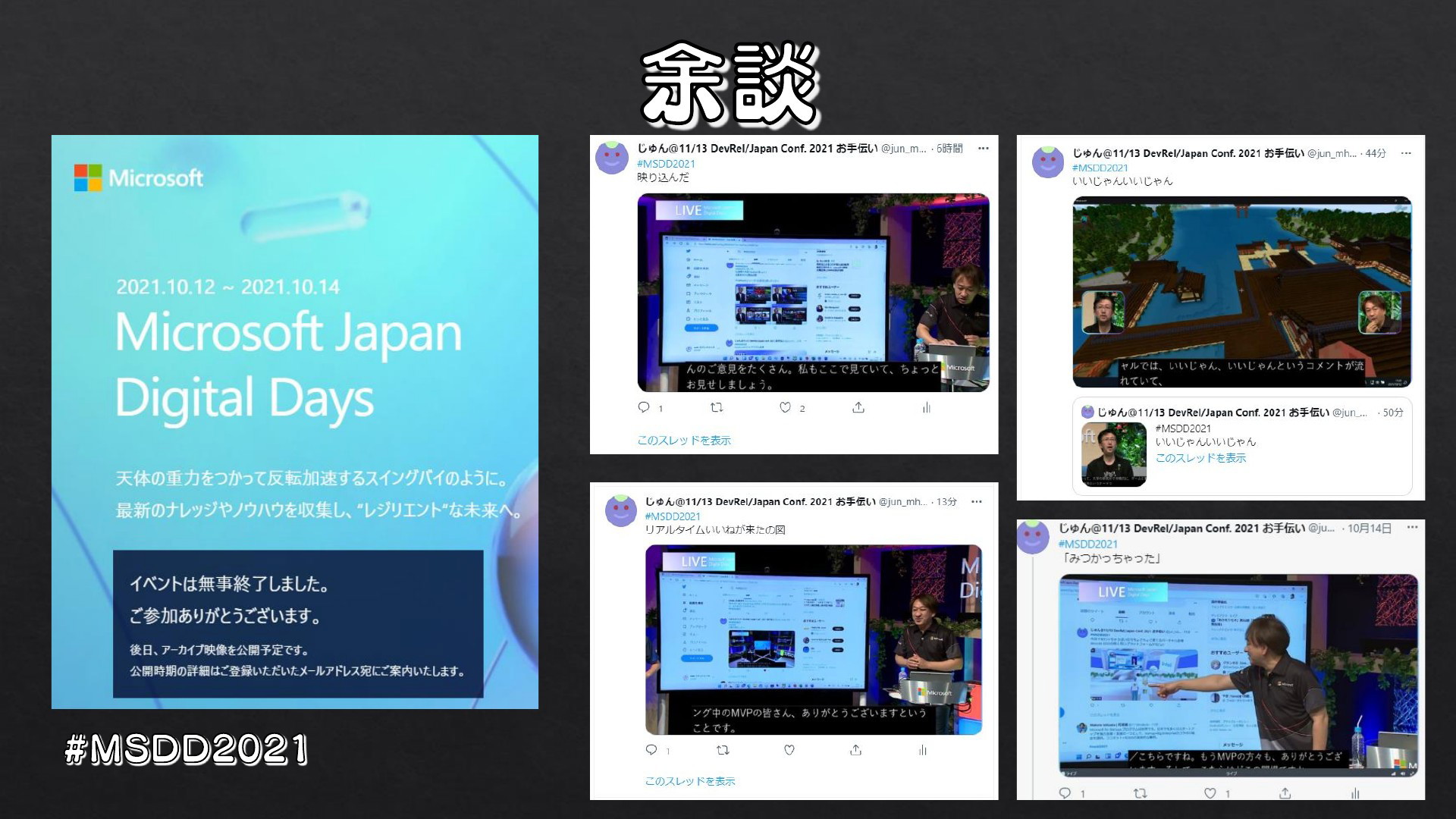The image size is (1456, 819).
Task: Click the 50分 timestamp on quoted tweet
Action: [1393, 413]
